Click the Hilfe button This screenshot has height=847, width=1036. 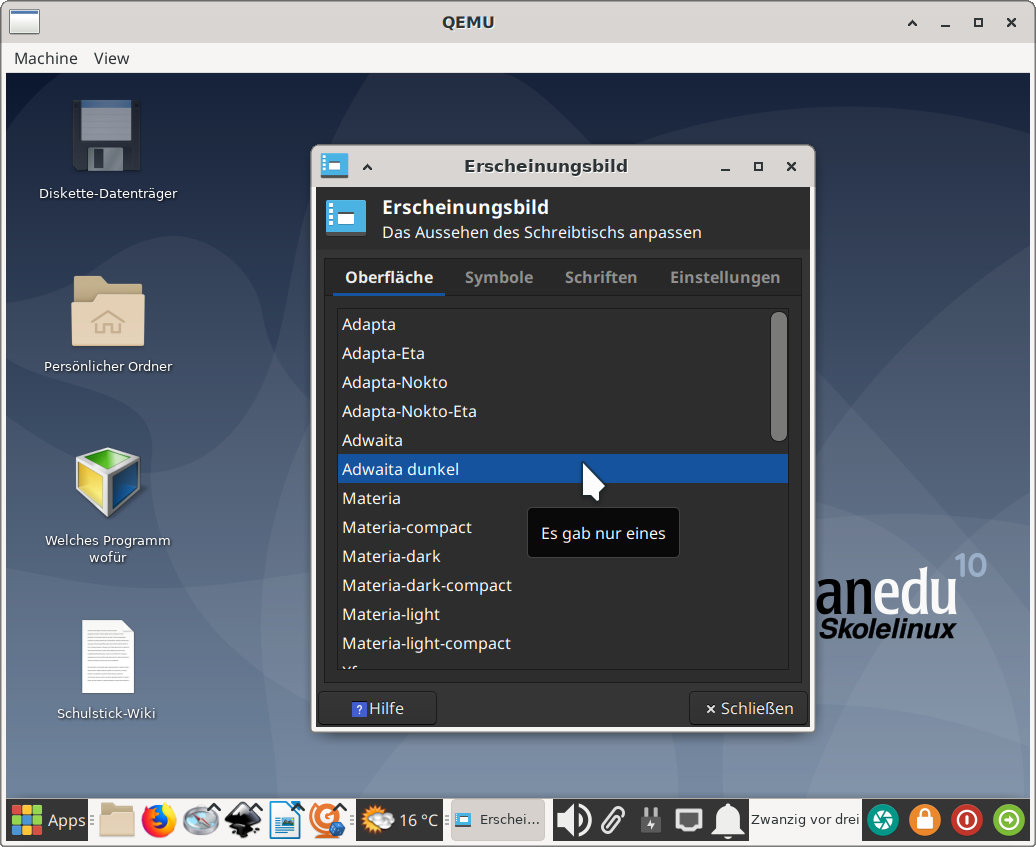[x=377, y=708]
